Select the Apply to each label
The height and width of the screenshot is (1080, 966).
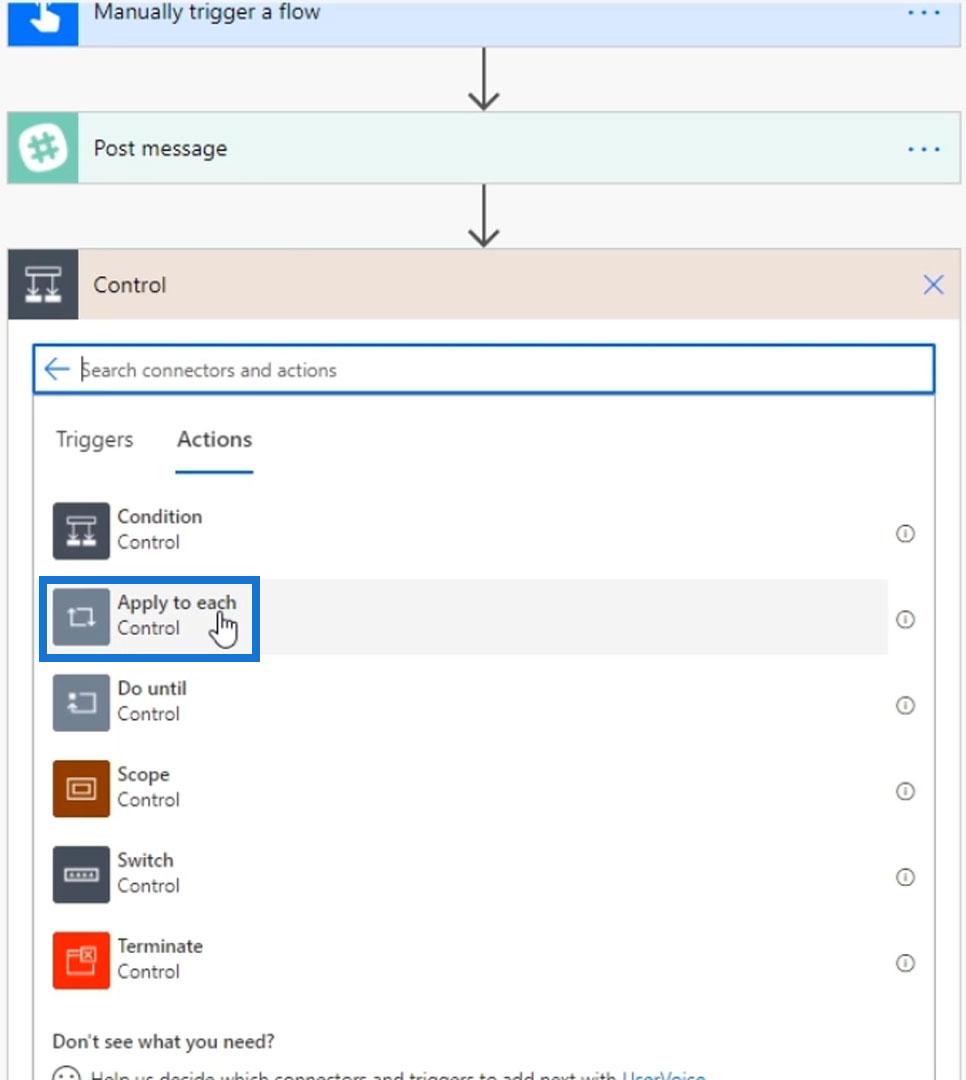[176, 603]
